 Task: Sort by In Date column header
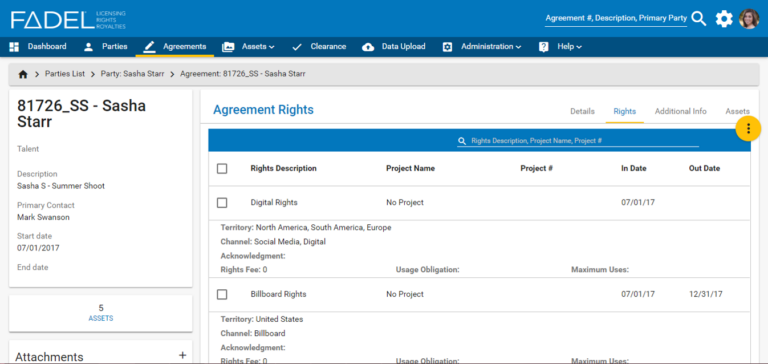point(634,169)
